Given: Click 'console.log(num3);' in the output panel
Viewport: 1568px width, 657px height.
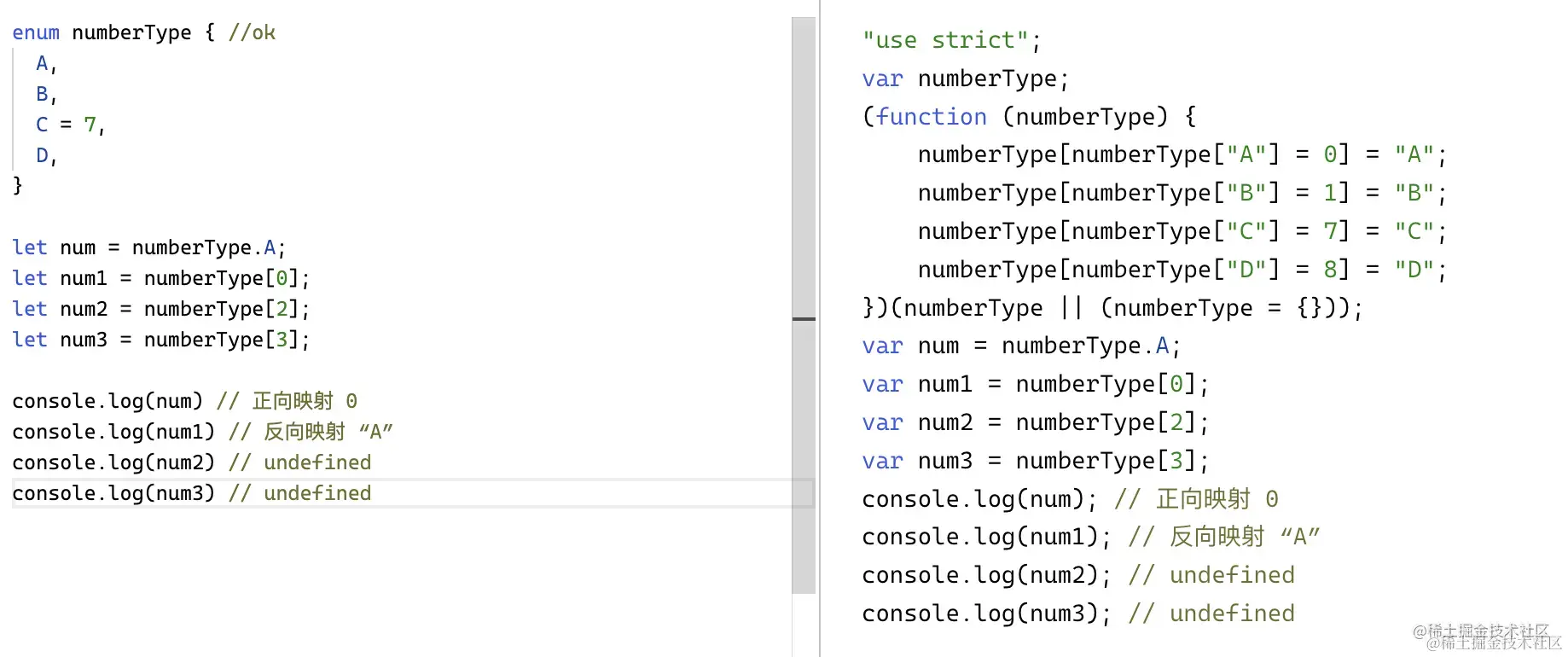Looking at the screenshot, I should pos(986,613).
